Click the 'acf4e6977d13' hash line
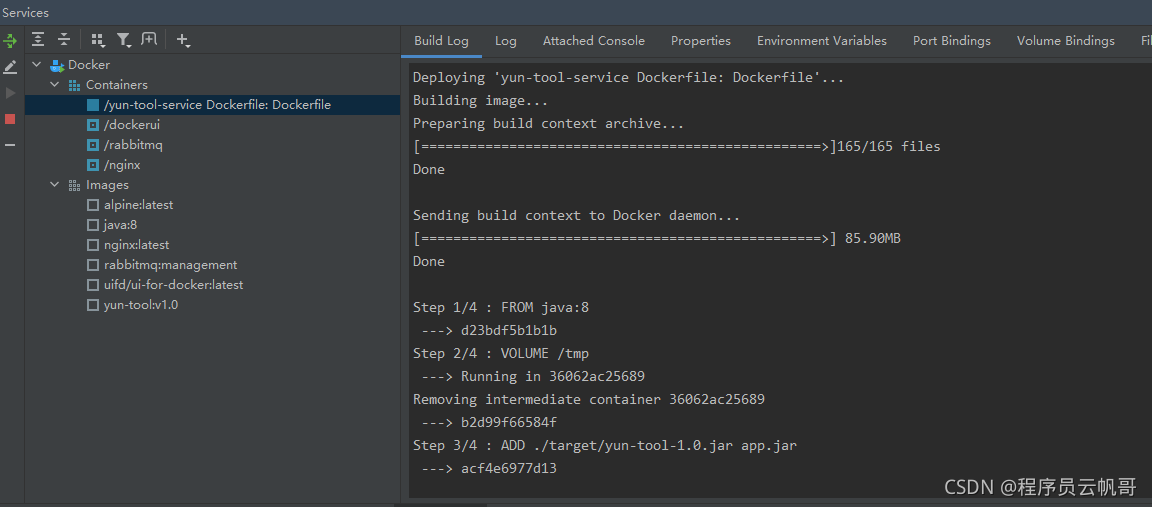Screen dimensions: 1152x507 click(489, 468)
